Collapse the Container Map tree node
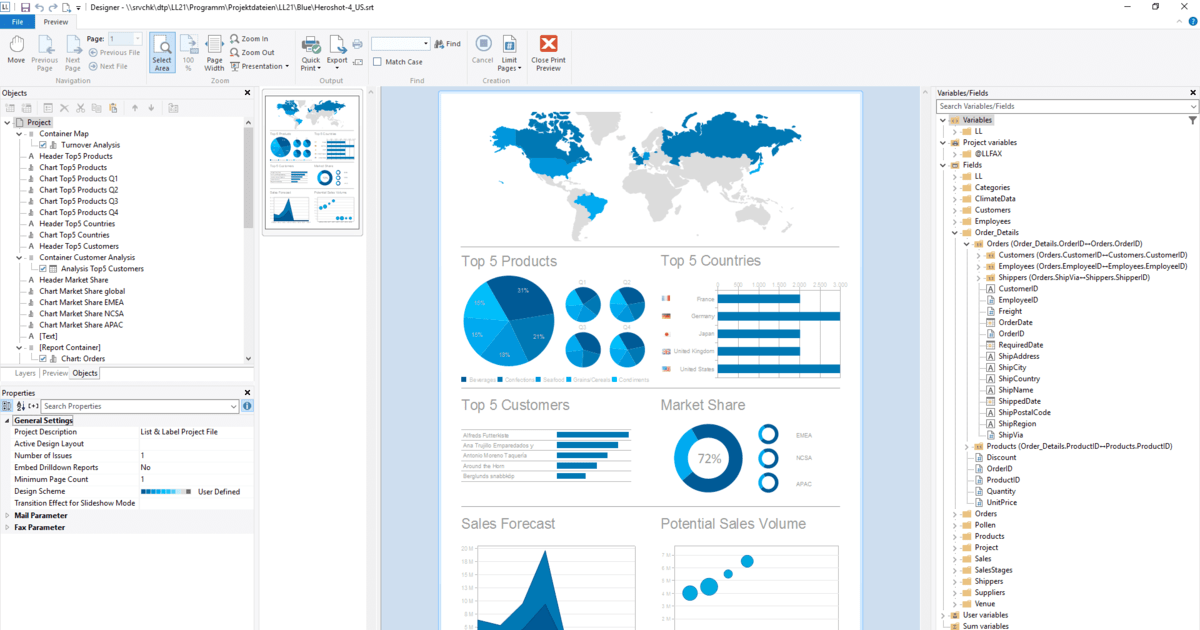Viewport: 1200px width, 630px height. 19,134
